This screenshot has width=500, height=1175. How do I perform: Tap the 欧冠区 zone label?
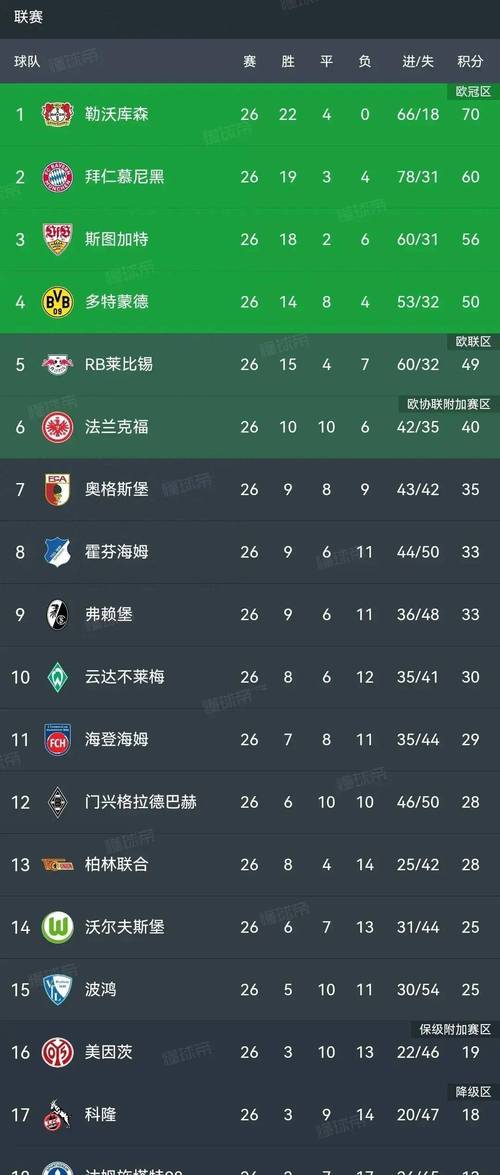(473, 91)
